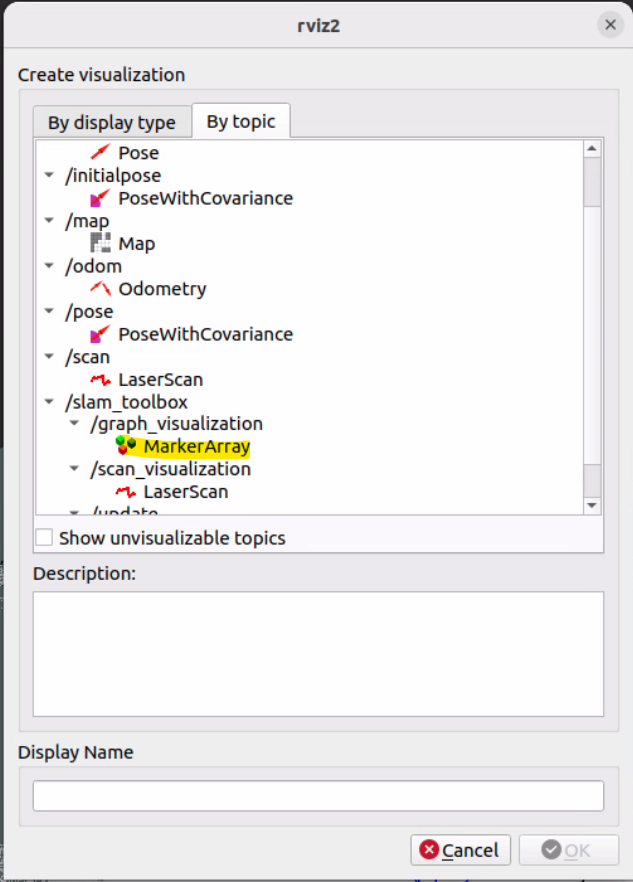
Task: Close the rviz2 dialog window
Action: tap(609, 25)
